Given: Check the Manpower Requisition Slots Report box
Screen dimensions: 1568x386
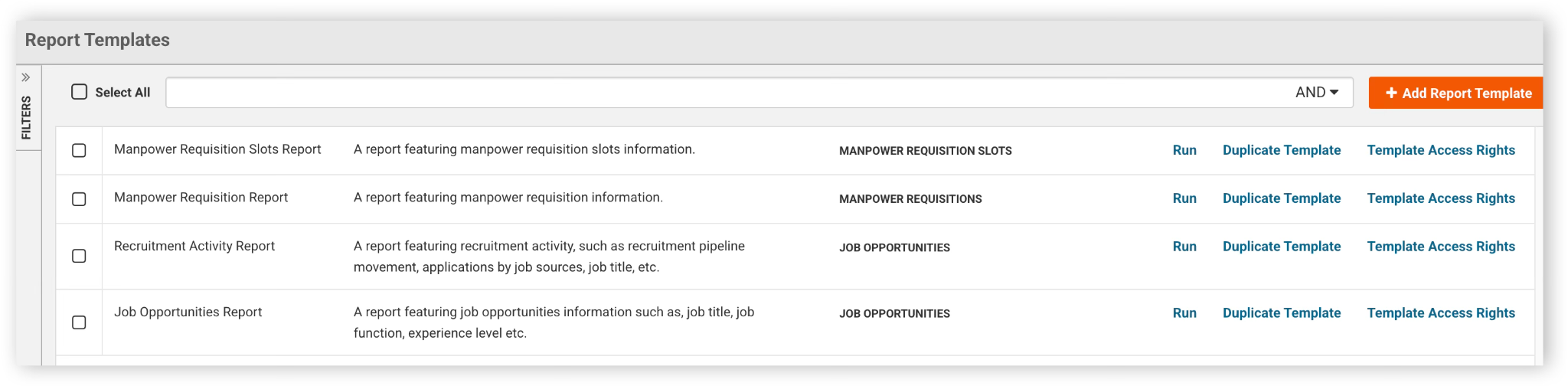Looking at the screenshot, I should coord(79,150).
